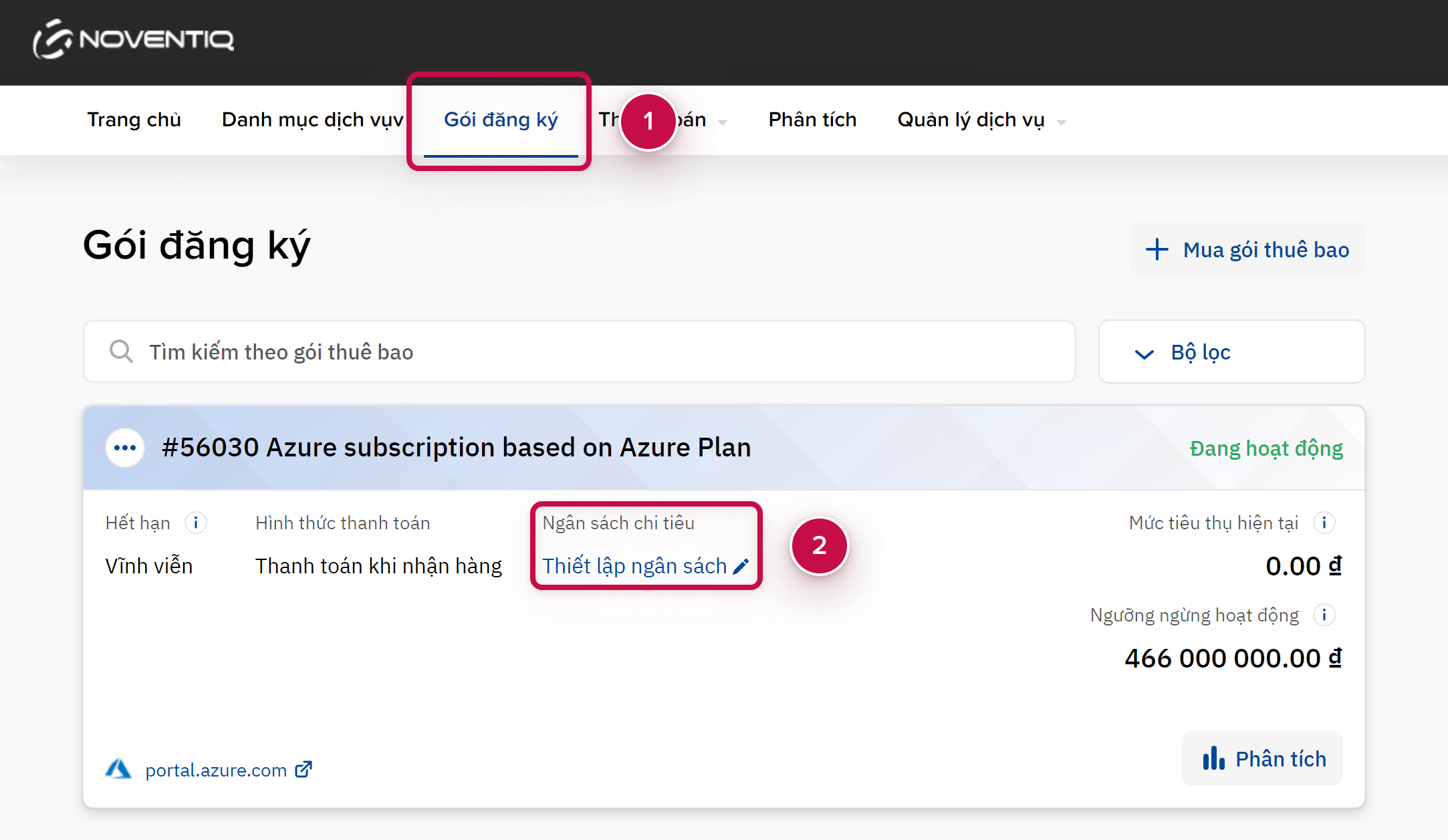
Task: Open Phân tích in the top navigation
Action: (812, 120)
